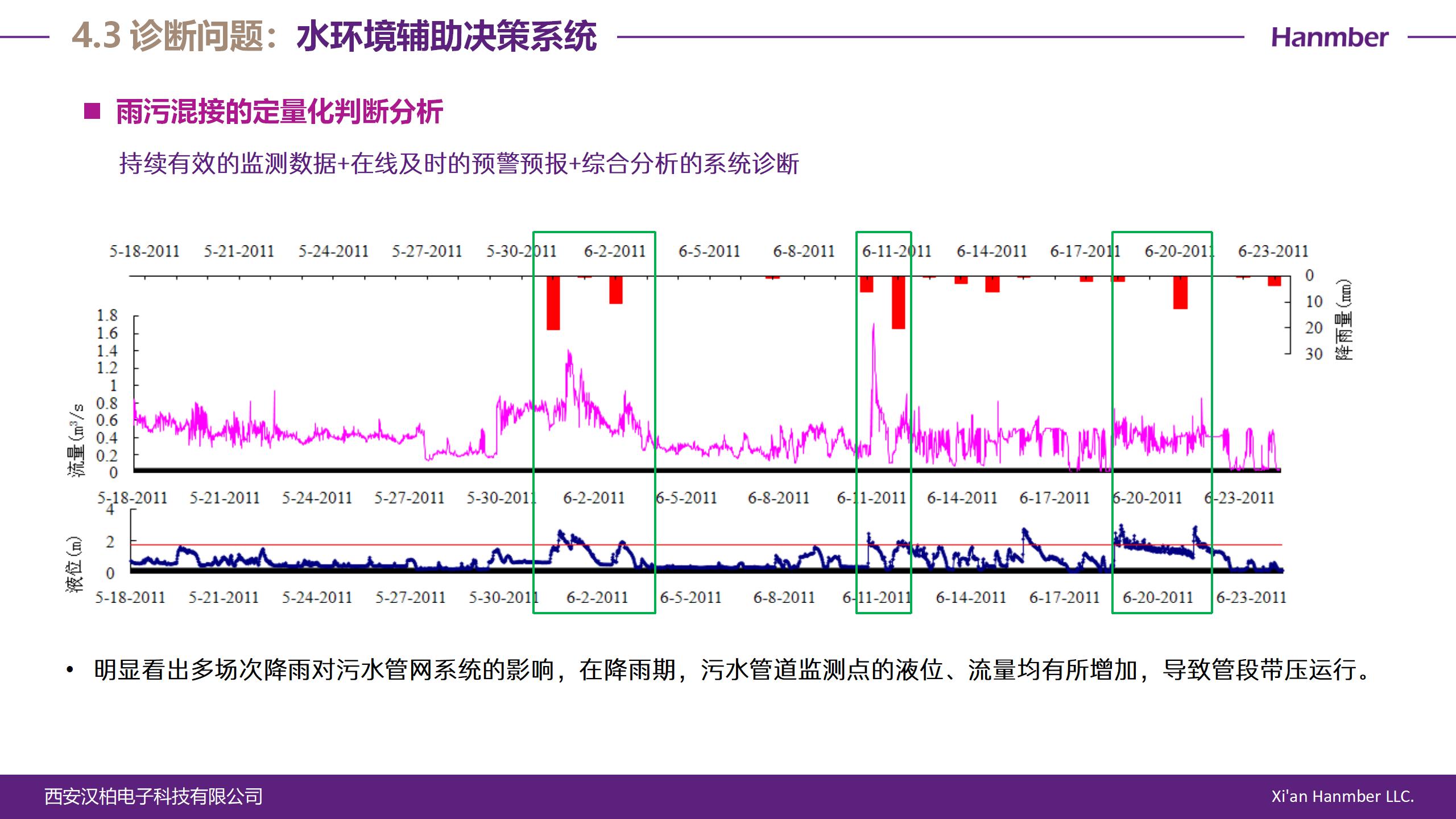
Task: Click the purple square bullet before 雨污混接
Action: [x=92, y=110]
